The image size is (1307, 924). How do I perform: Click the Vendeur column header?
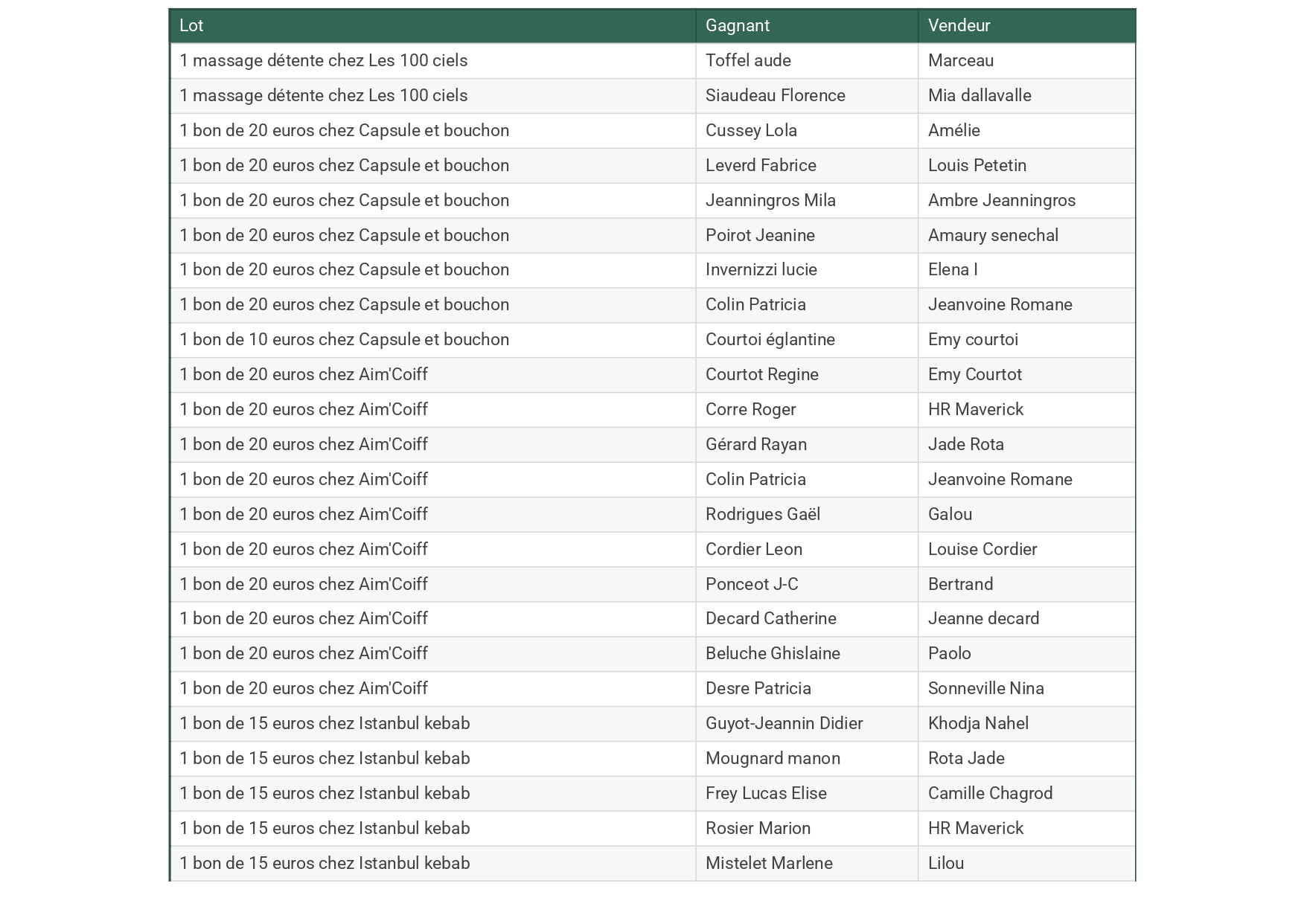coord(959,25)
